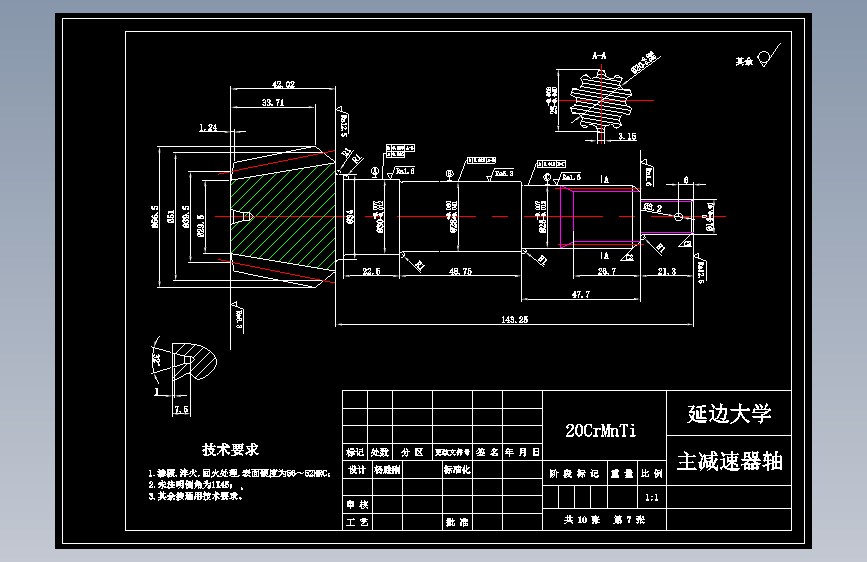Image resolution: width=867 pixels, height=562 pixels.
Task: Select the spline cross-section A-A view
Action: 601,101
